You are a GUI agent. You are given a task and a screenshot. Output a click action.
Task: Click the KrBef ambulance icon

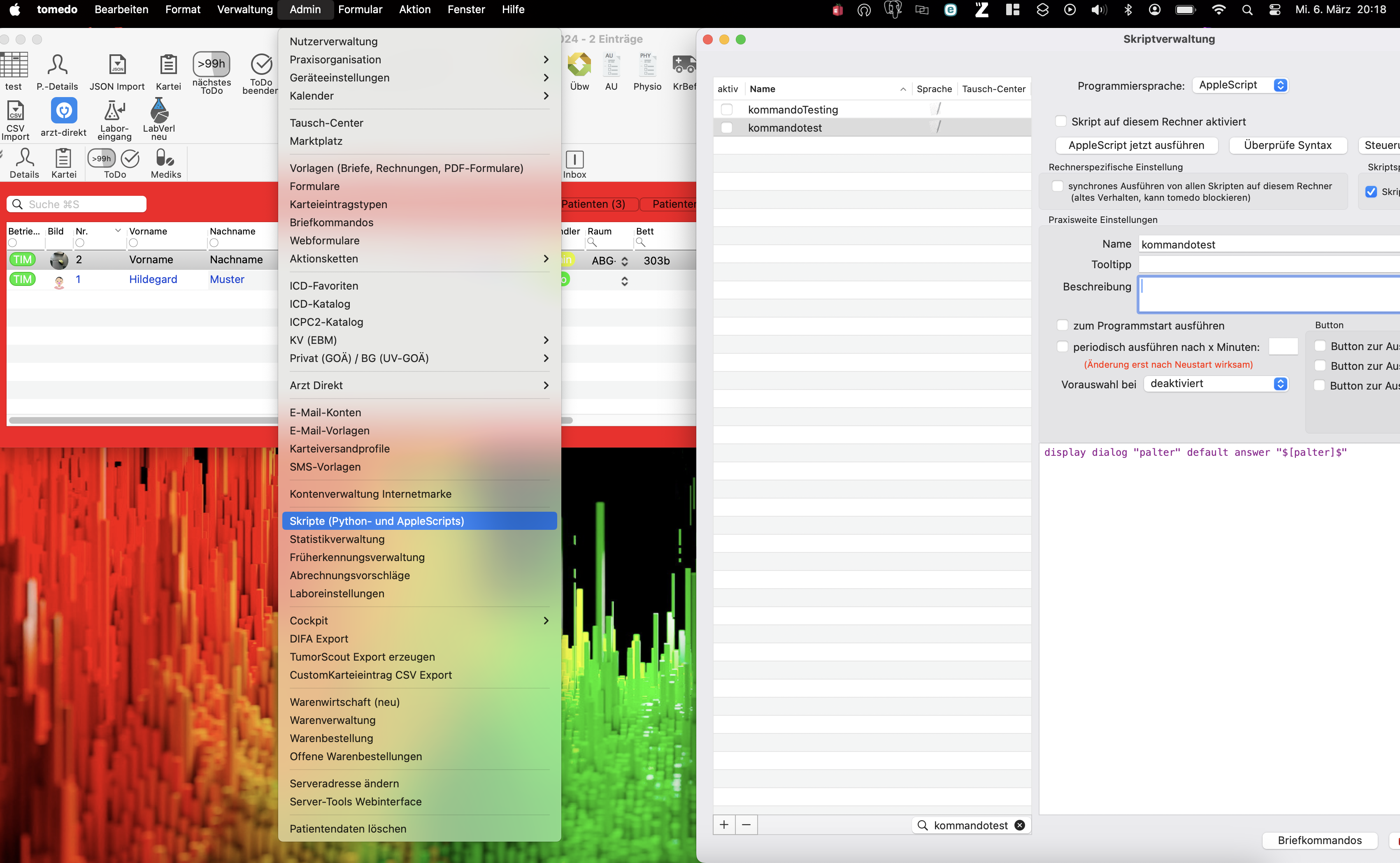click(x=684, y=71)
